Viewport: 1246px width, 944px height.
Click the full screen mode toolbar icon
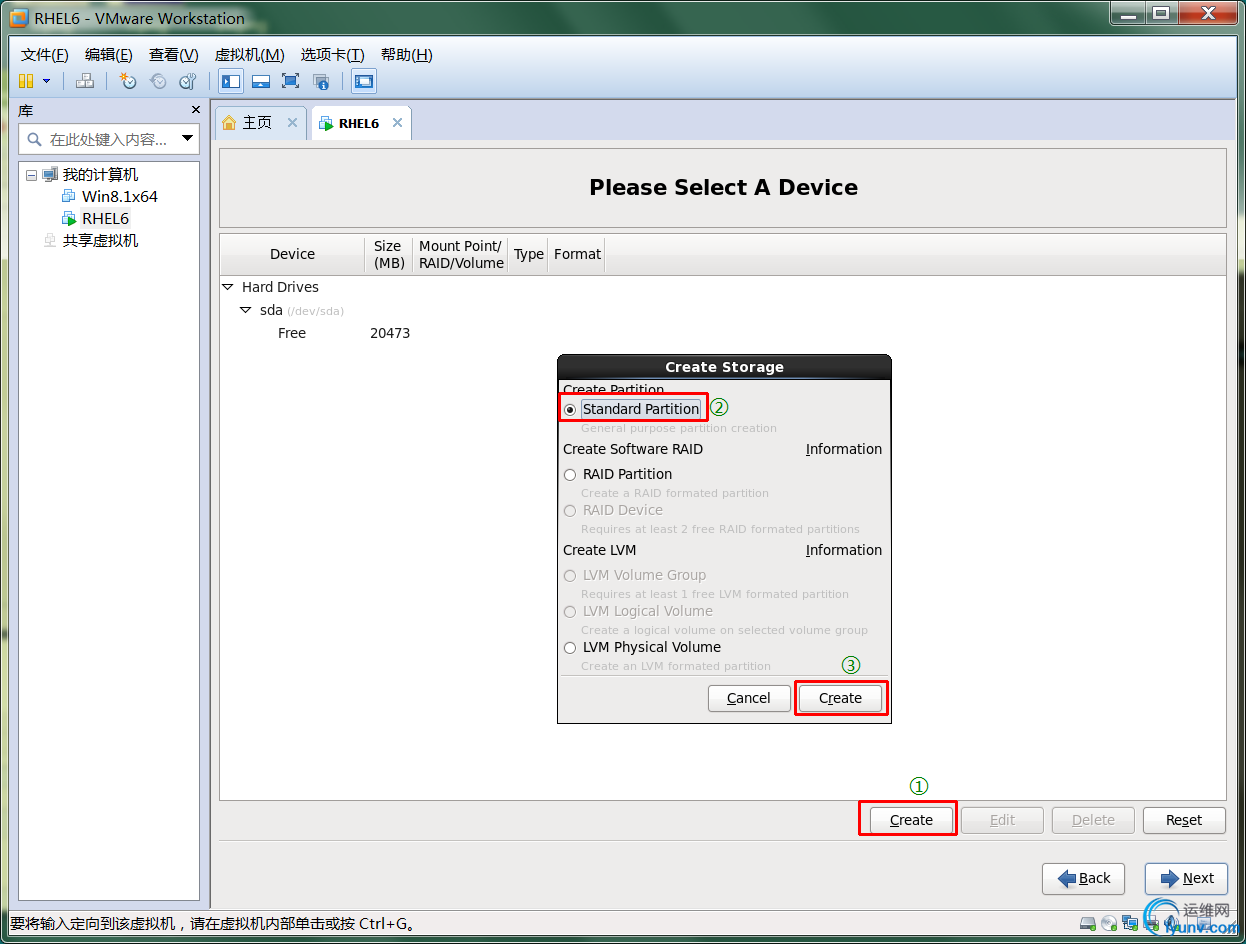coord(291,81)
